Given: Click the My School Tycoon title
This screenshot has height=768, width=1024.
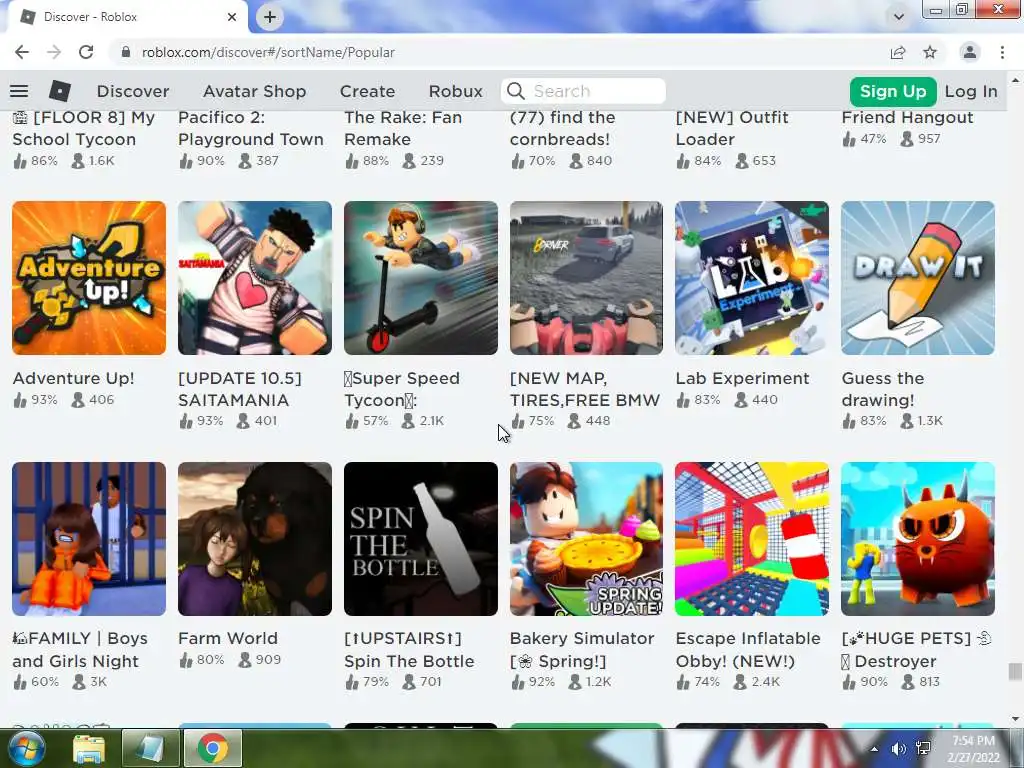Looking at the screenshot, I should coord(84,128).
